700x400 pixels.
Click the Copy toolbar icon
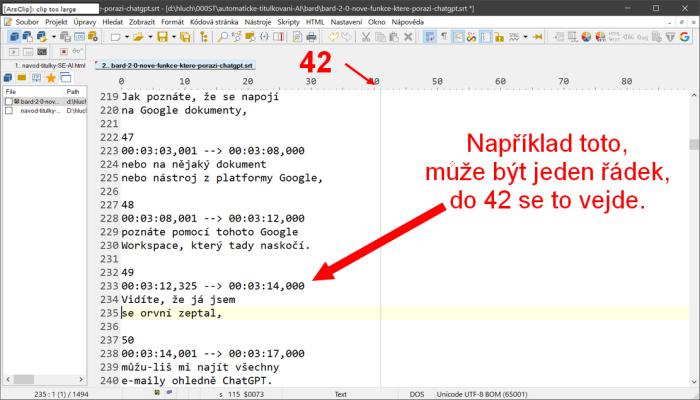click(x=380, y=37)
